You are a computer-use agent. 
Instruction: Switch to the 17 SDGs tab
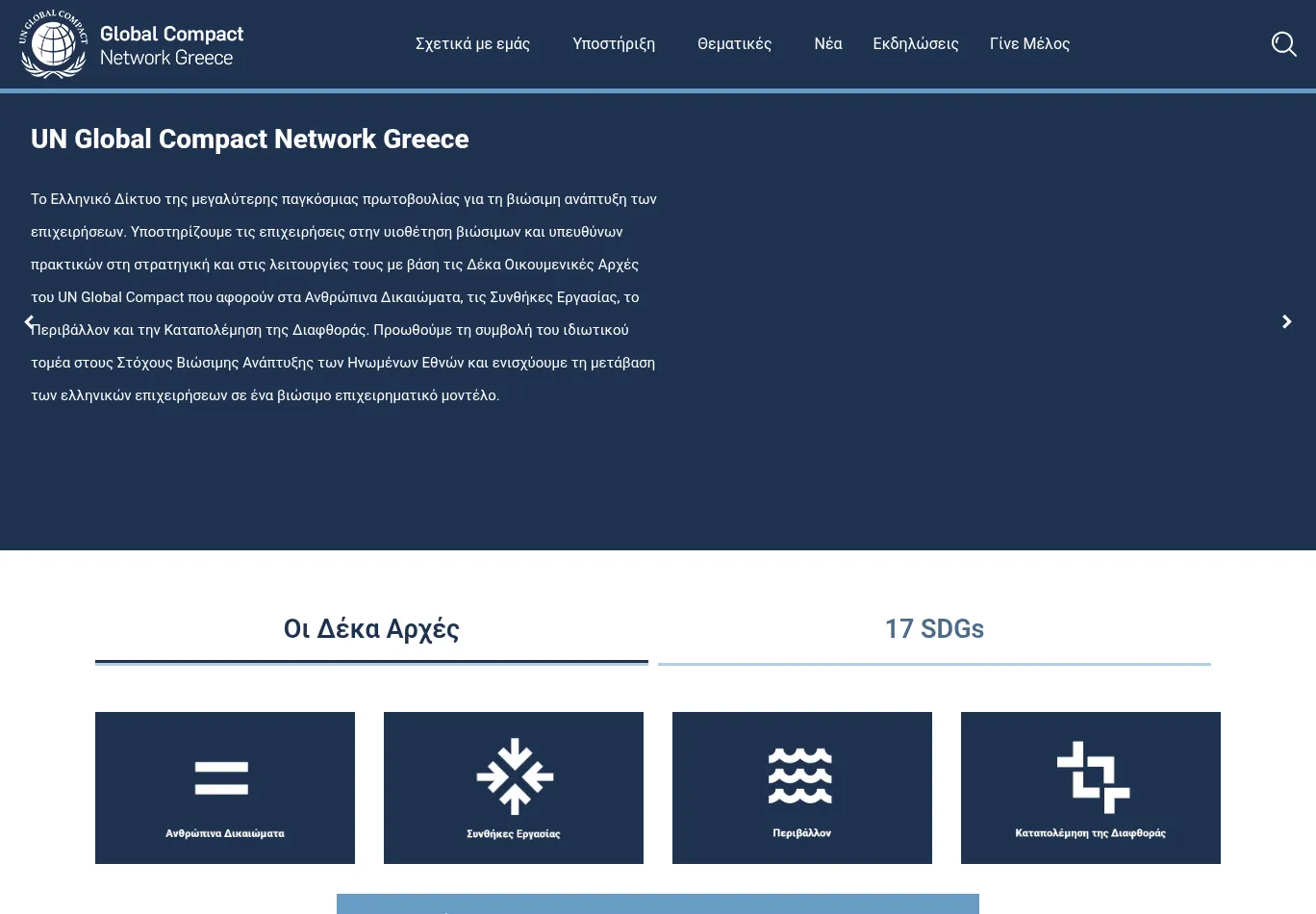coord(934,628)
